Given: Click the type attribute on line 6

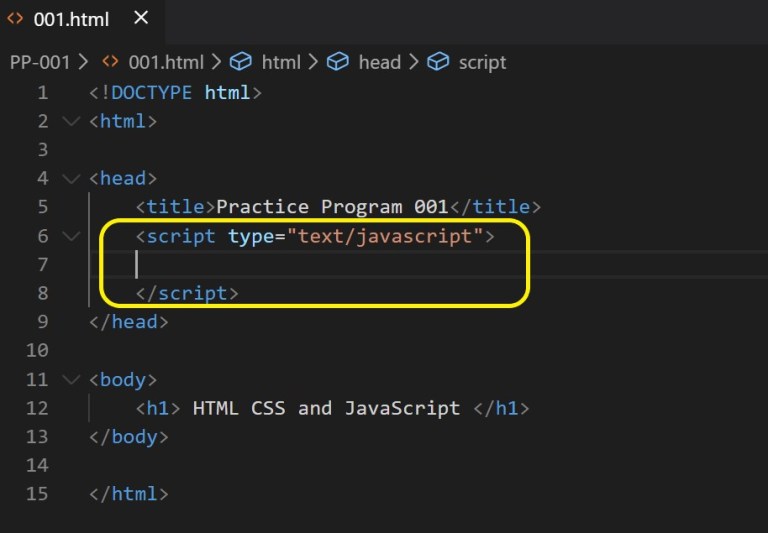Looking at the screenshot, I should [251, 237].
